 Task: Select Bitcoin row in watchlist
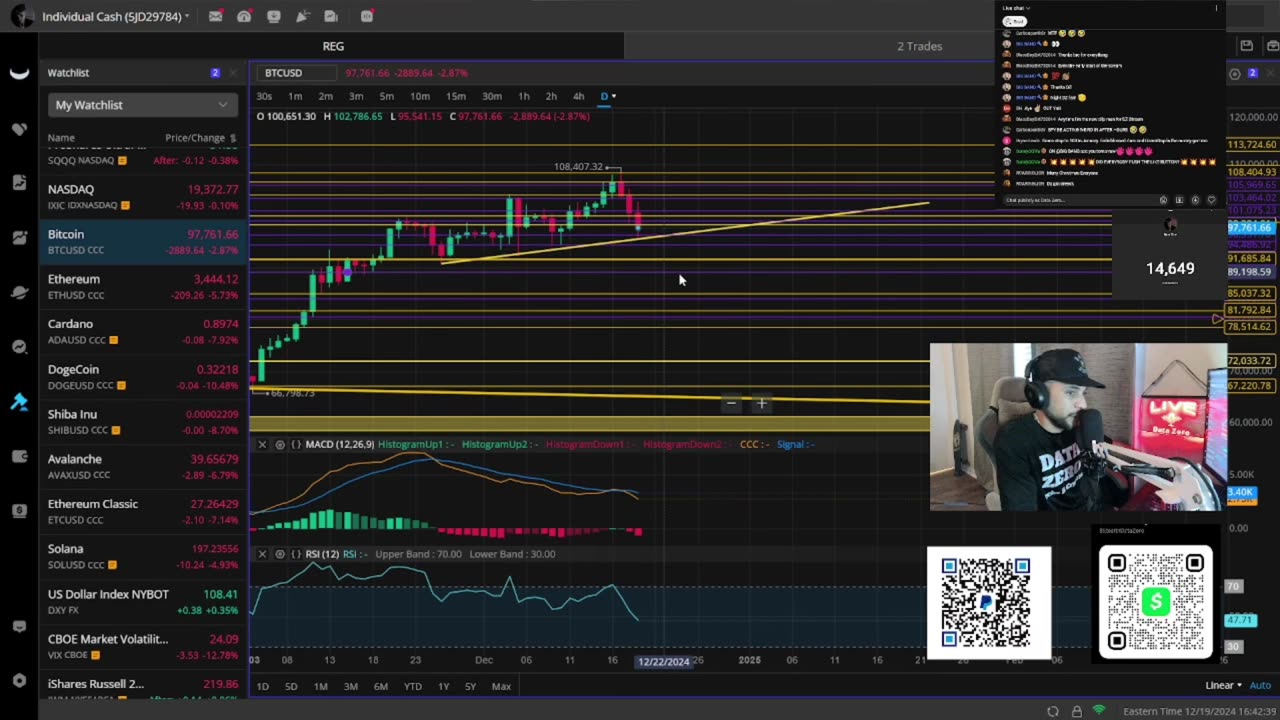point(143,242)
